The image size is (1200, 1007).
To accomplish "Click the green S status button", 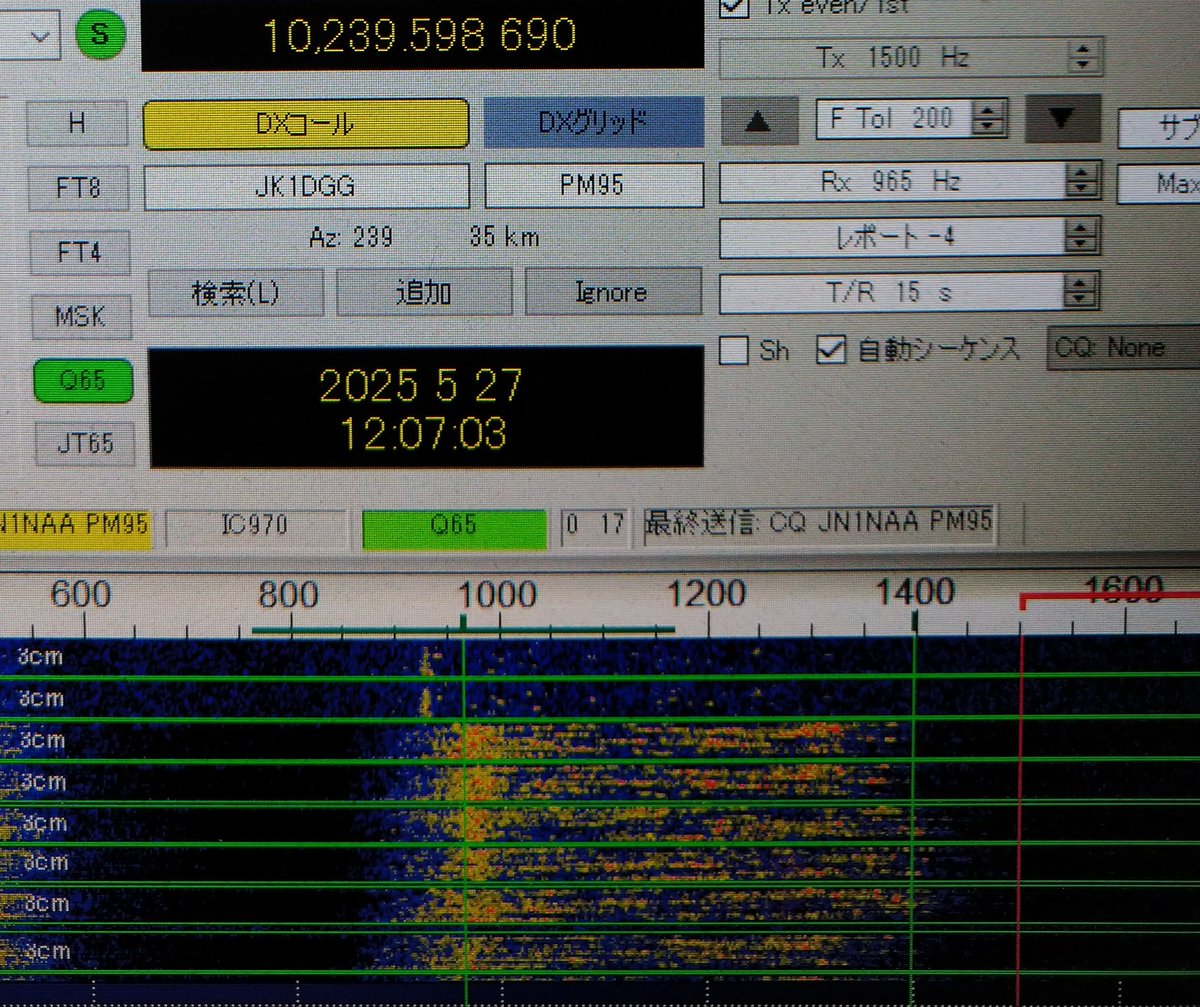I will pyautogui.click(x=101, y=33).
